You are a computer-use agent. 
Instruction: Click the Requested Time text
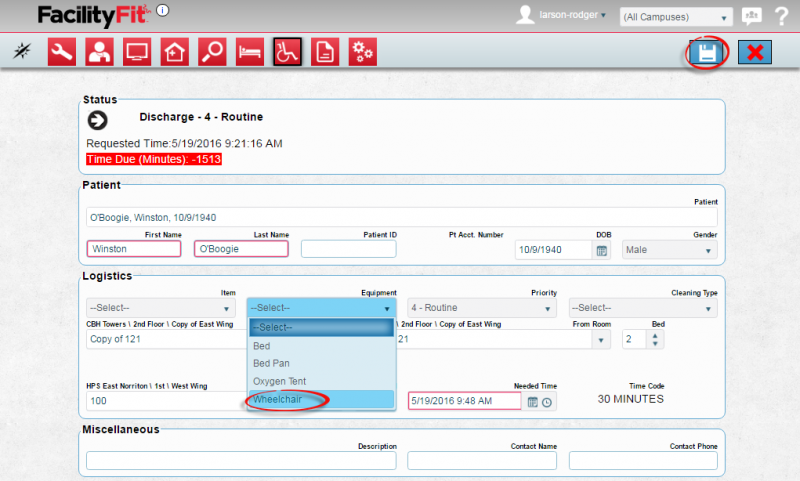coord(184,143)
